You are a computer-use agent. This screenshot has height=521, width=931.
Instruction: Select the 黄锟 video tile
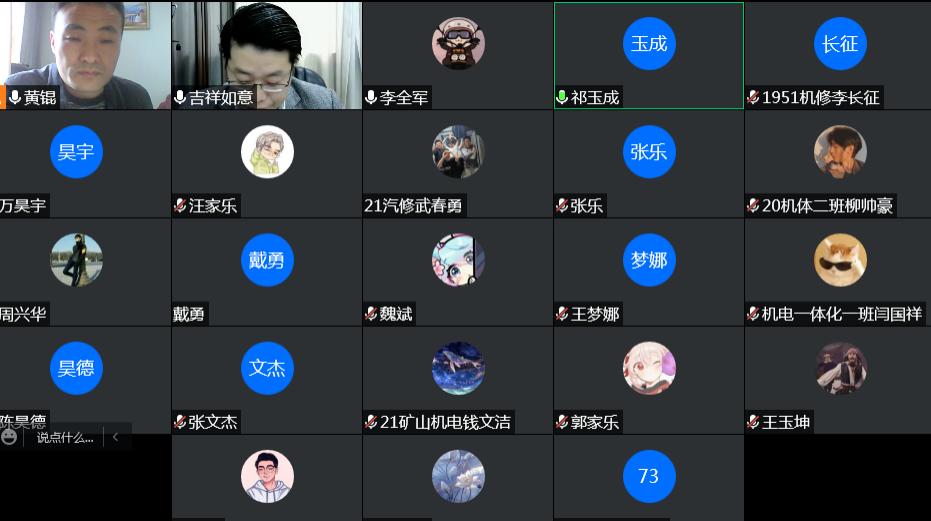85,55
